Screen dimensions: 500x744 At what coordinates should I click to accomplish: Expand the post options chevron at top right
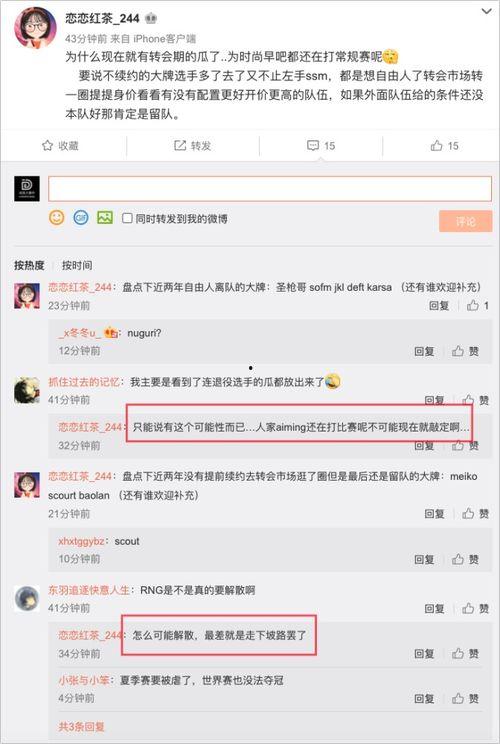tap(487, 10)
